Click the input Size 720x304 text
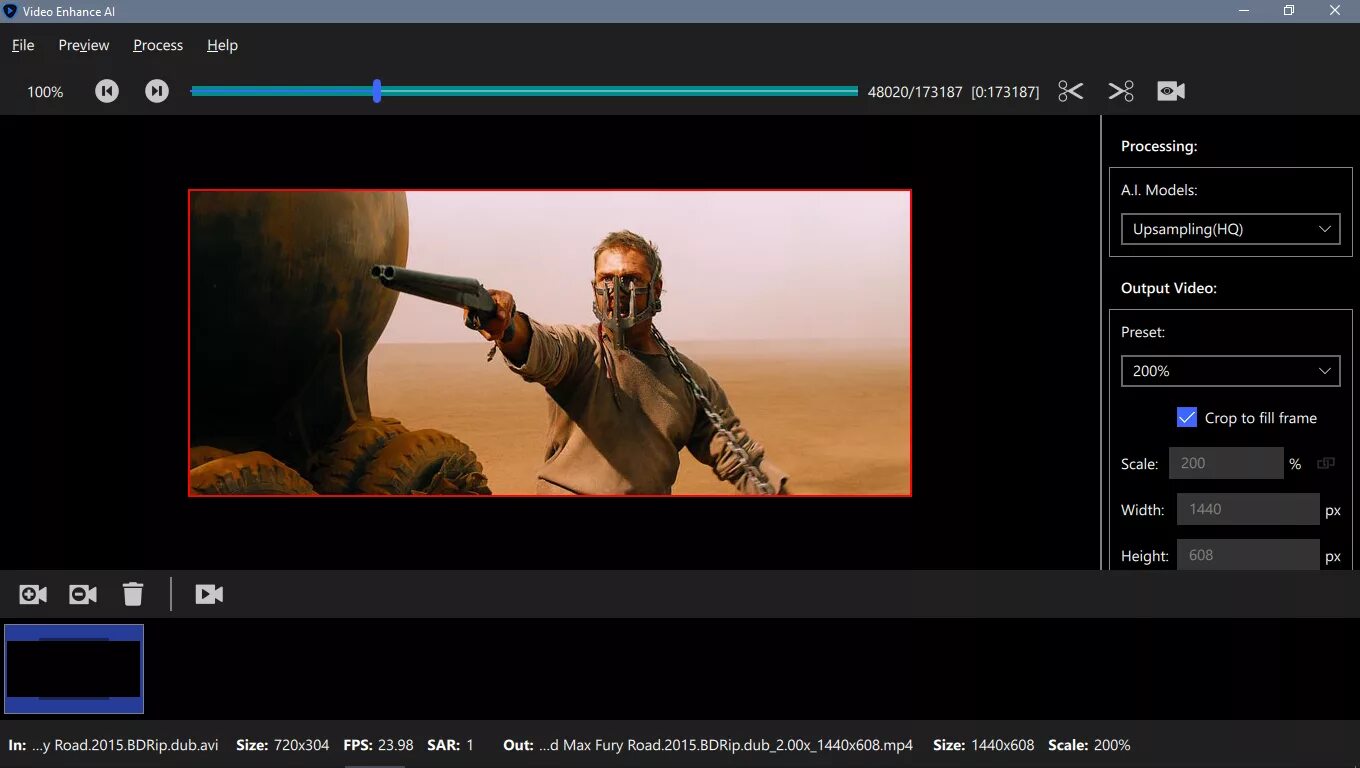The height and width of the screenshot is (768, 1360). click(283, 745)
